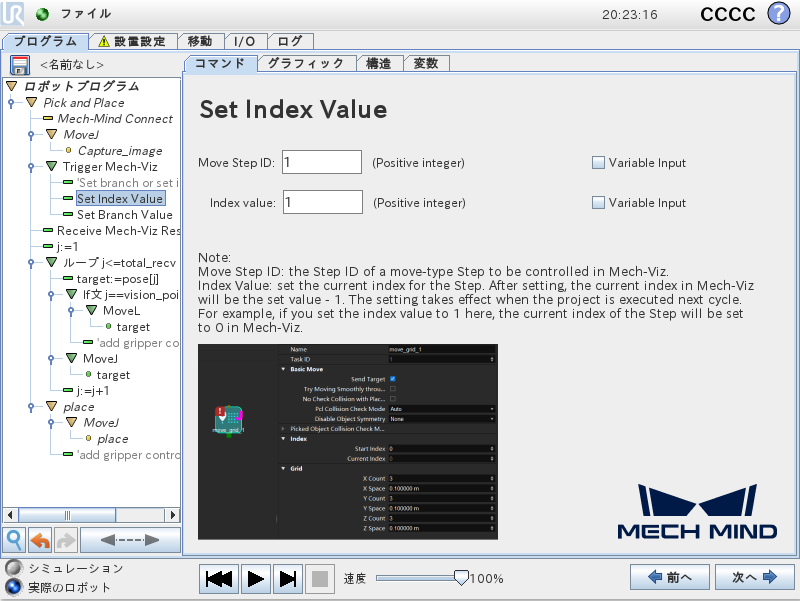800x601 pixels.
Task: Click the orange undo arrow
Action: click(x=40, y=540)
